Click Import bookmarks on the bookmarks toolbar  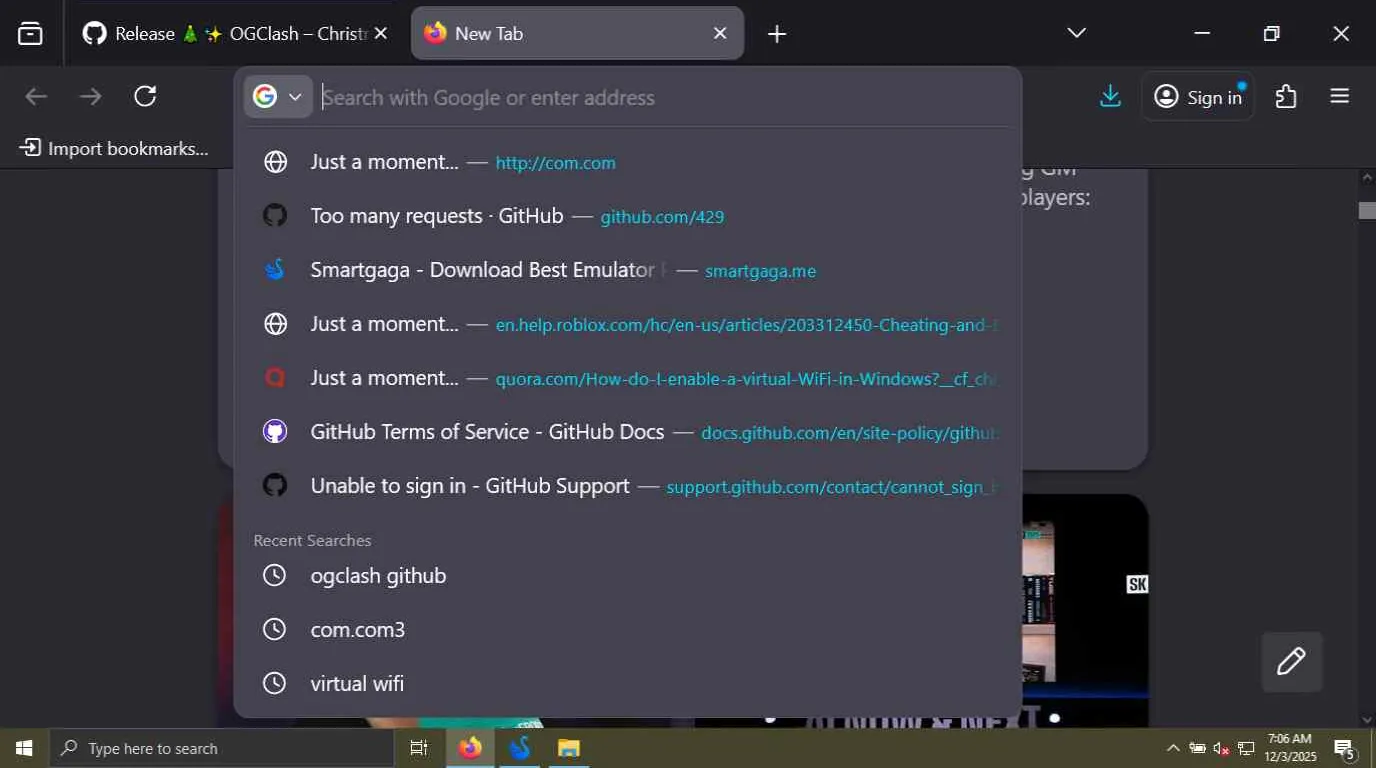click(114, 148)
